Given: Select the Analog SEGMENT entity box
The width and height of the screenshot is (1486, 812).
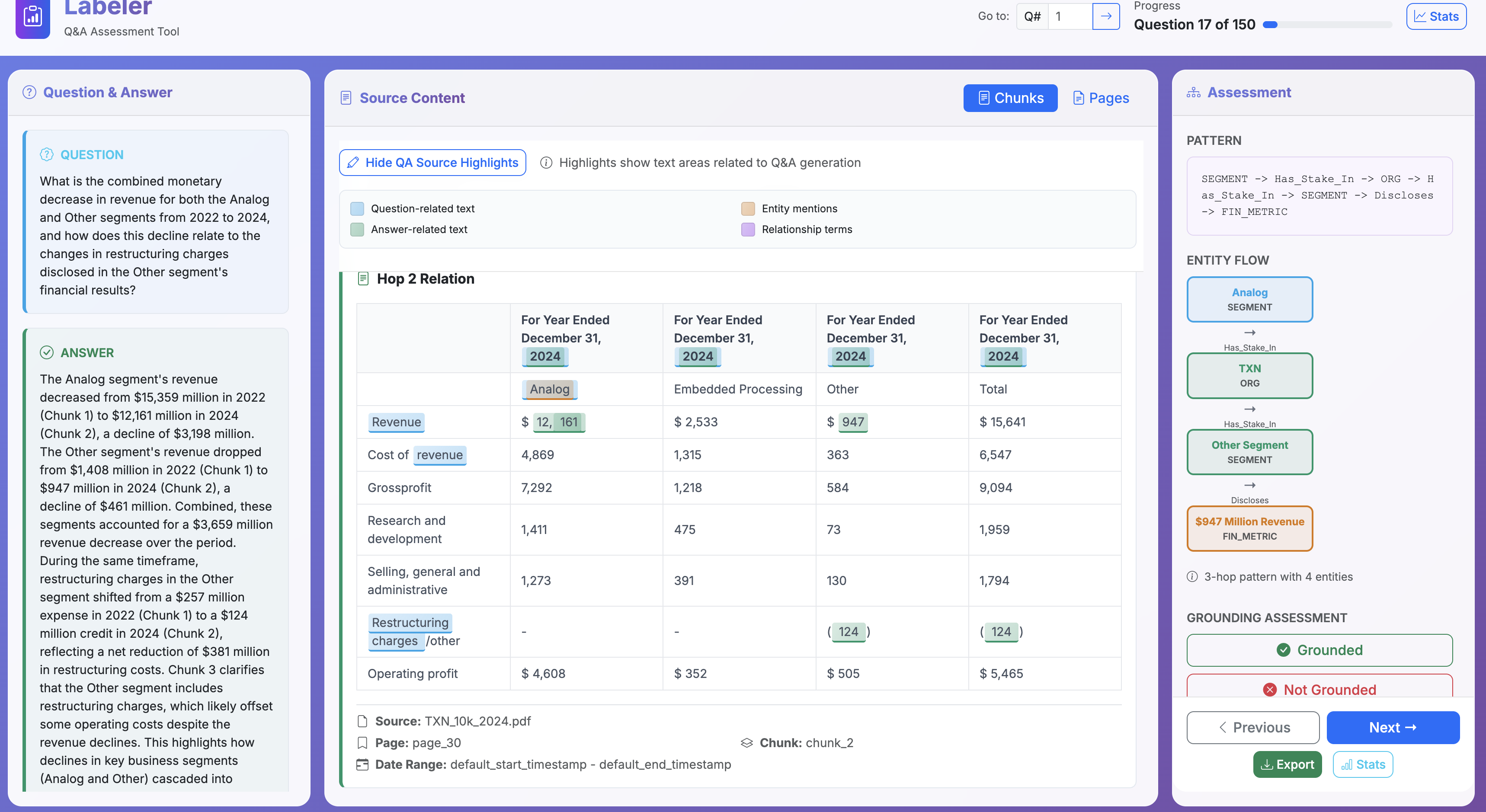Looking at the screenshot, I should 1249,299.
